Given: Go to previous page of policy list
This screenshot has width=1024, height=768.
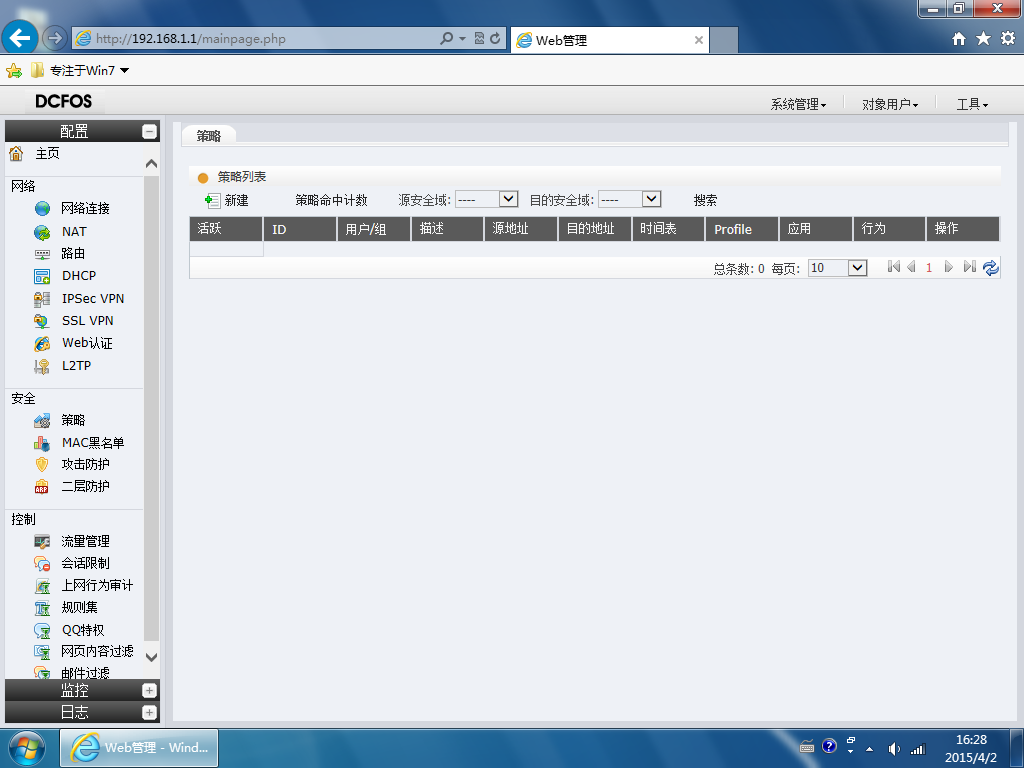Looking at the screenshot, I should pyautogui.click(x=911, y=266).
